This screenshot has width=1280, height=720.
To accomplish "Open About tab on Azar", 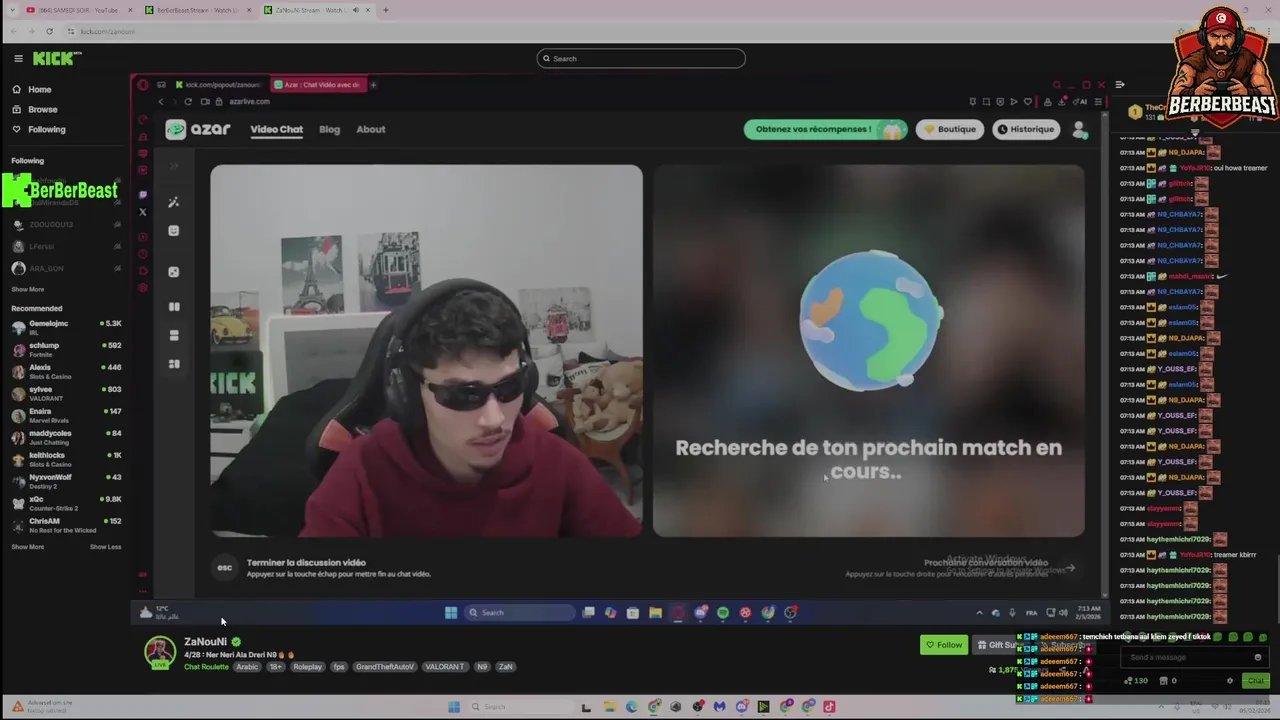I will (370, 129).
